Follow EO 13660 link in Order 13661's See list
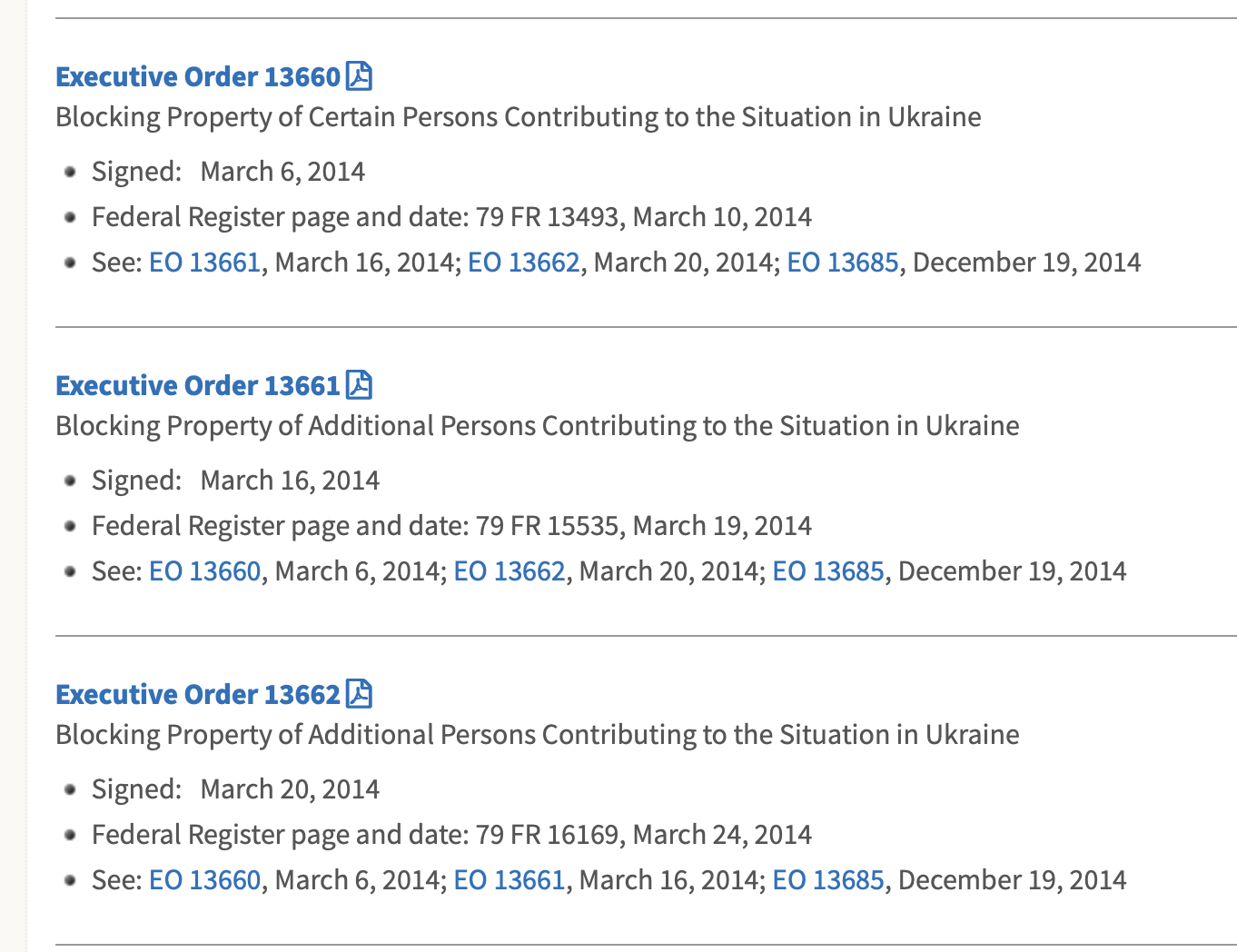 point(205,571)
